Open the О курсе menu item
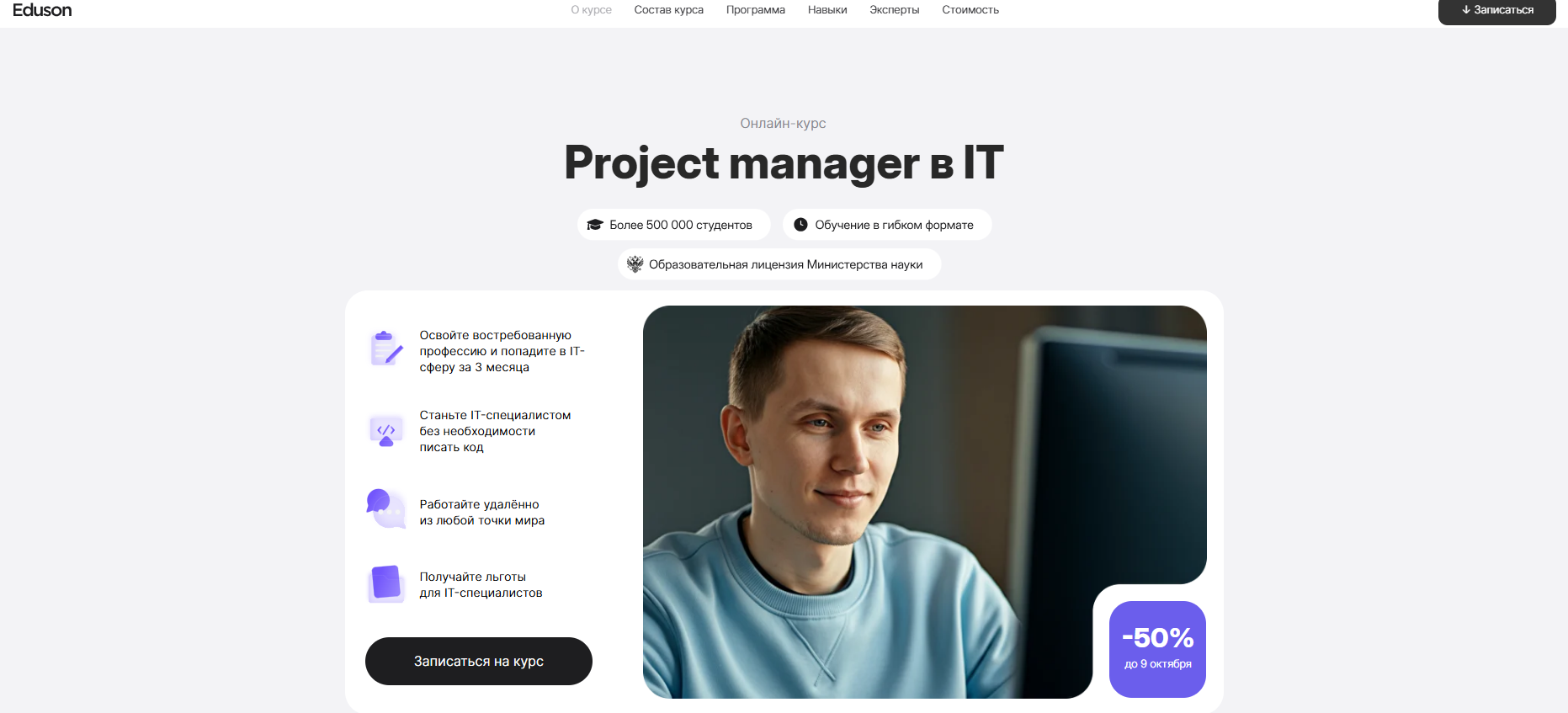Image resolution: width=1568 pixels, height=713 pixels. (591, 10)
